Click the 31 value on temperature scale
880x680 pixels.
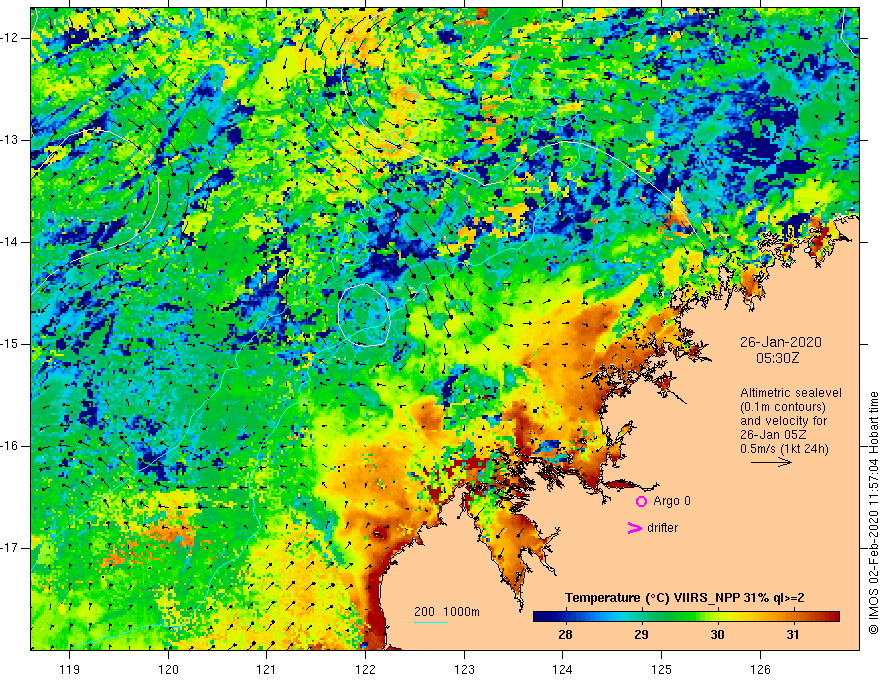click(792, 635)
